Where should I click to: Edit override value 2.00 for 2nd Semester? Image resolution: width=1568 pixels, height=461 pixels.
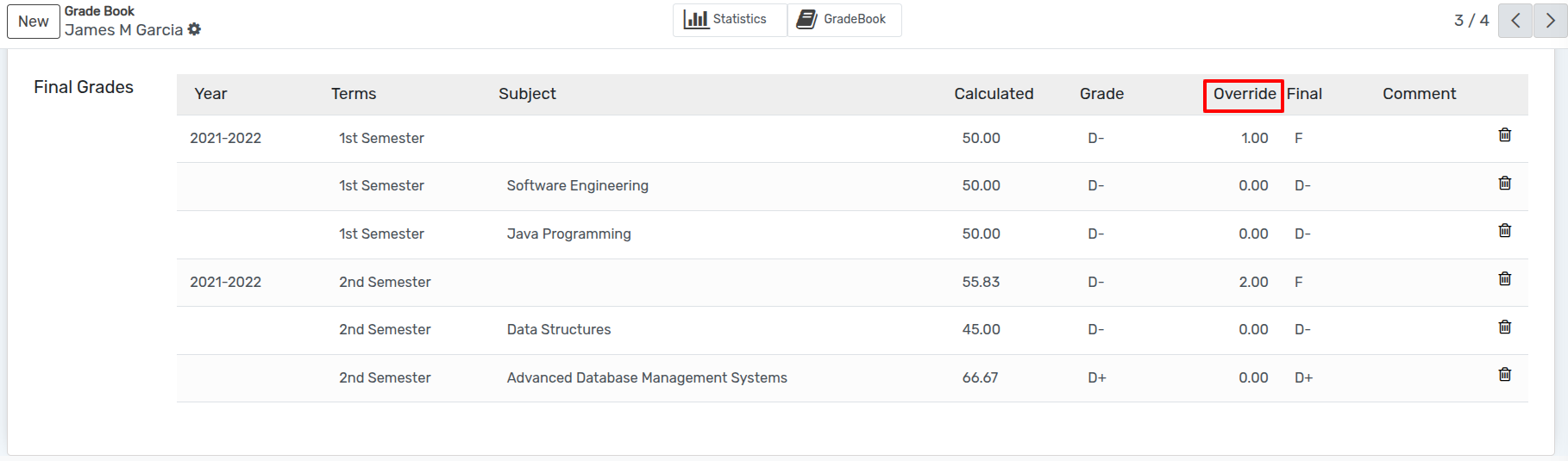(1253, 282)
